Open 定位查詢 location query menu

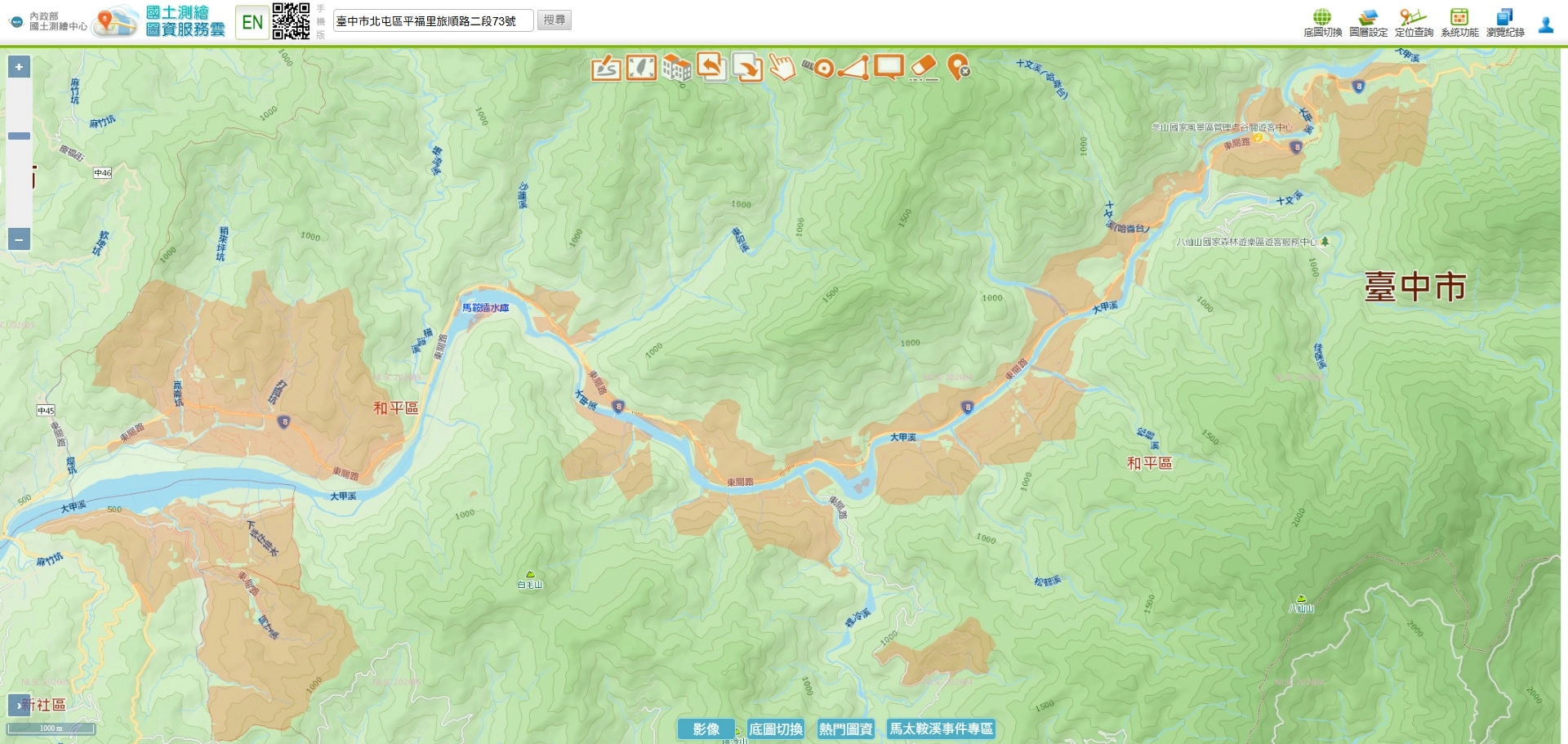(1414, 23)
